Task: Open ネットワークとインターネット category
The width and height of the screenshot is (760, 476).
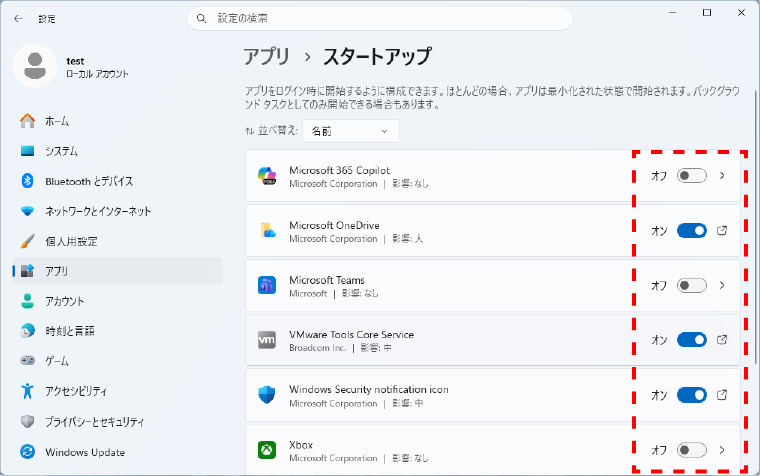Action: tap(117, 211)
